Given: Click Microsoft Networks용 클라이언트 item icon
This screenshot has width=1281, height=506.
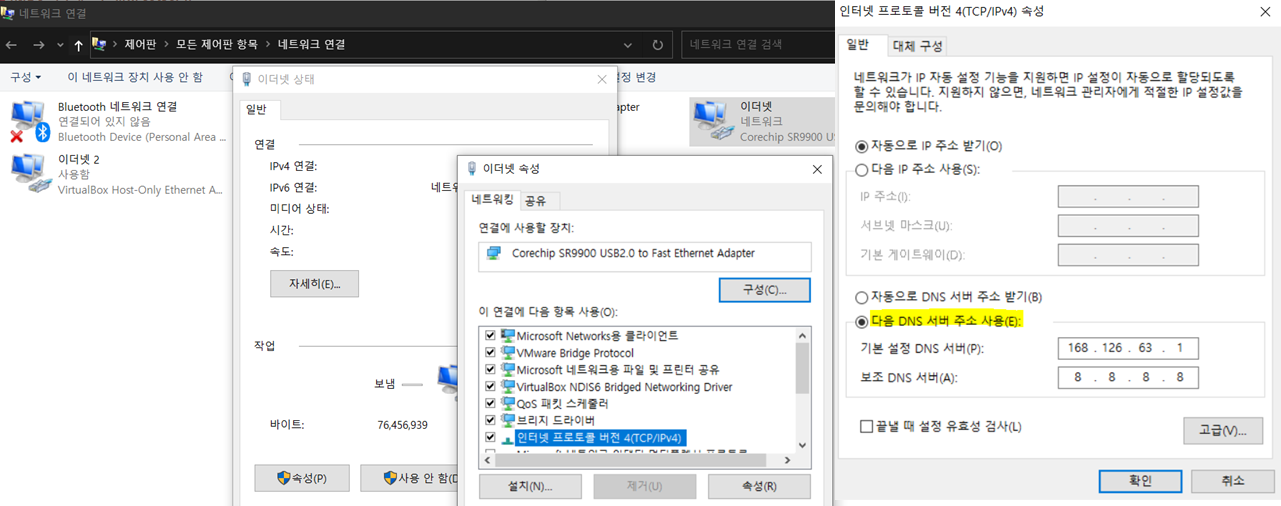Looking at the screenshot, I should coord(507,336).
